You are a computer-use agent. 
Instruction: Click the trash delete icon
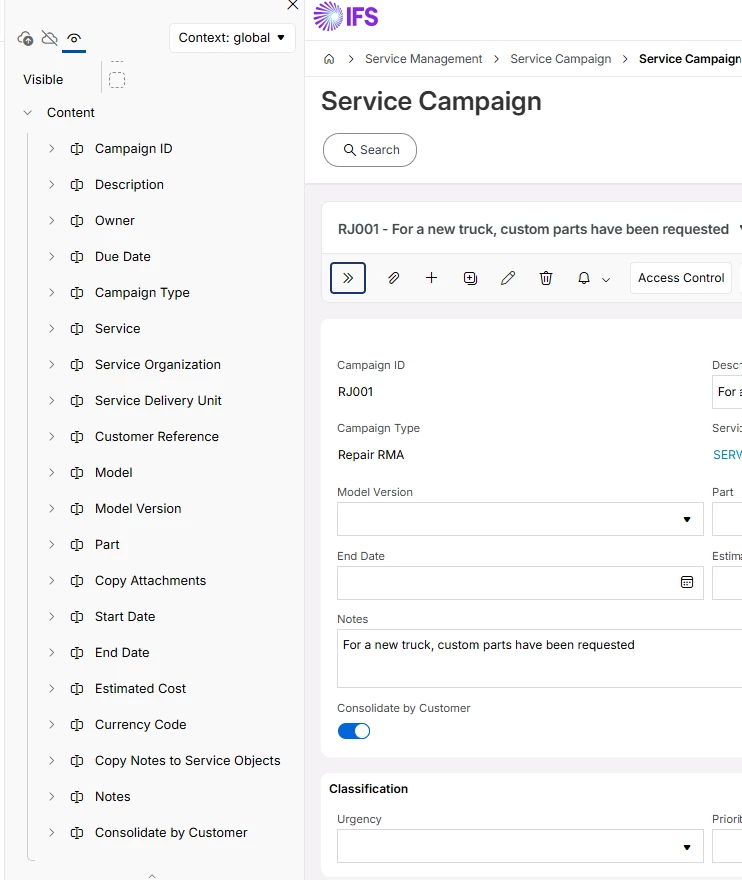tap(546, 278)
